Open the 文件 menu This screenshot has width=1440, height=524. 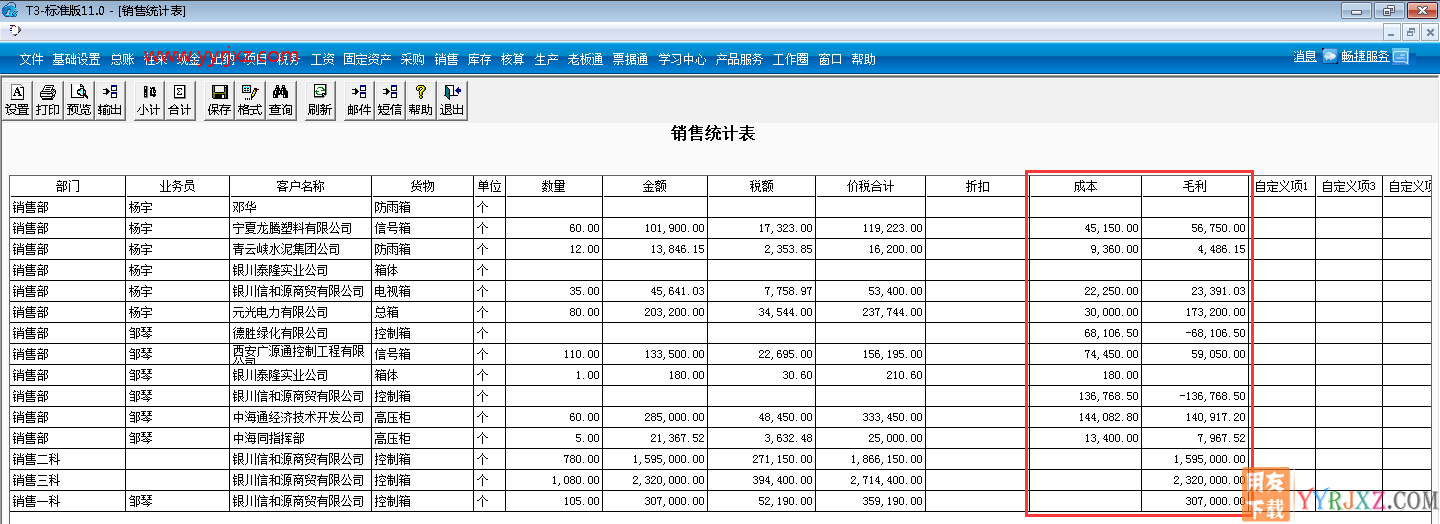coord(31,59)
